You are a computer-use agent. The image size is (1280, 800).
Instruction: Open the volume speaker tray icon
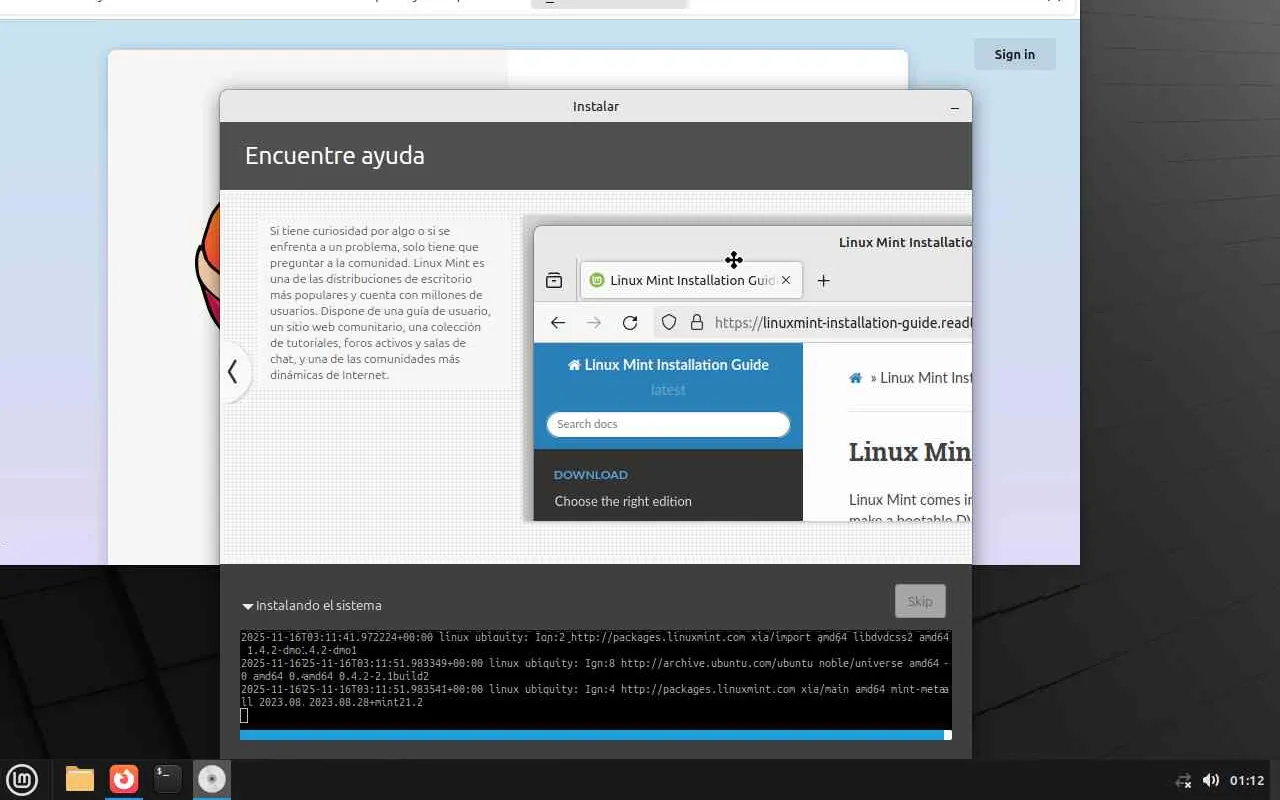pyautogui.click(x=1210, y=780)
